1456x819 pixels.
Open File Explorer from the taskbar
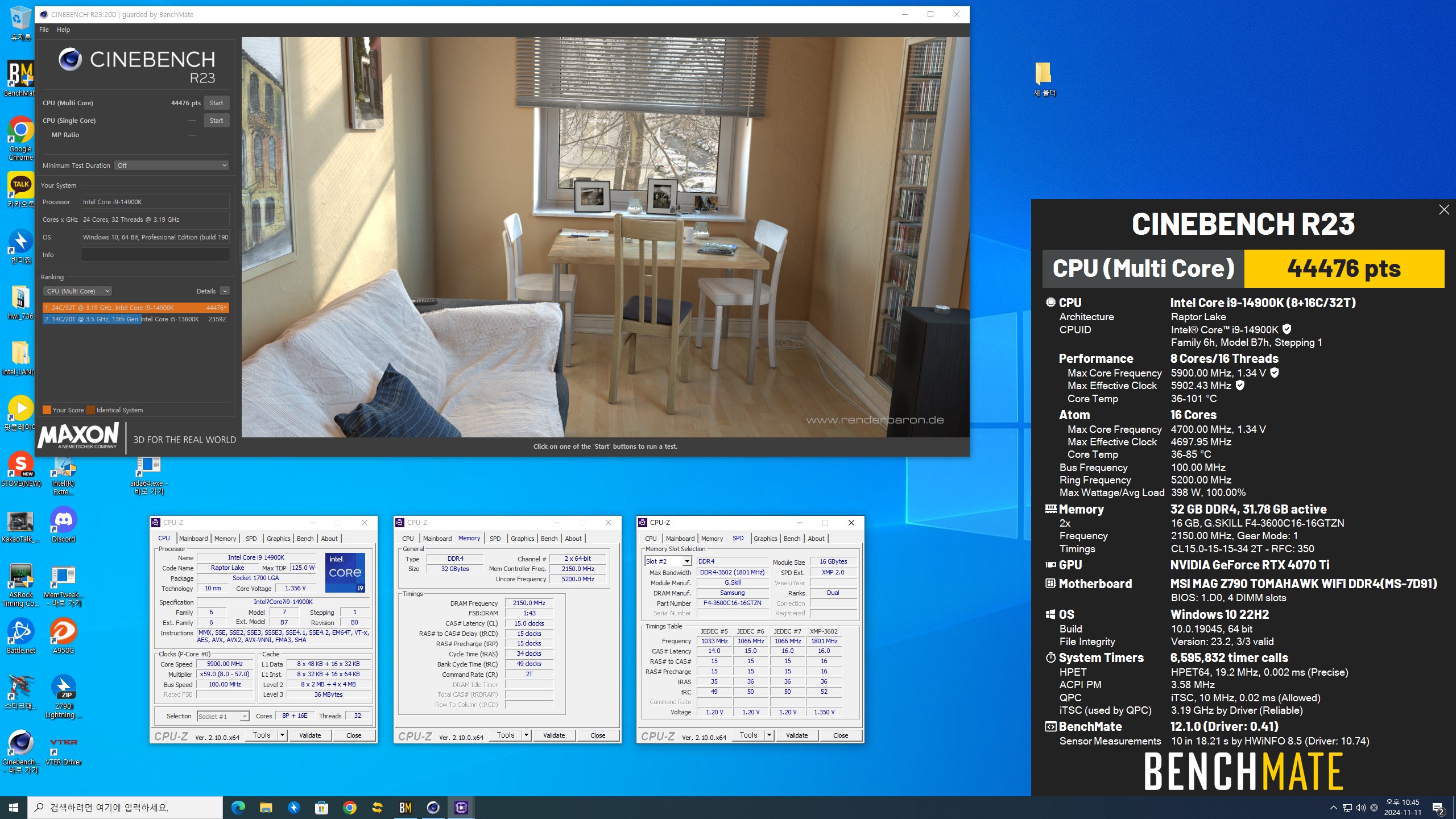coord(266,807)
